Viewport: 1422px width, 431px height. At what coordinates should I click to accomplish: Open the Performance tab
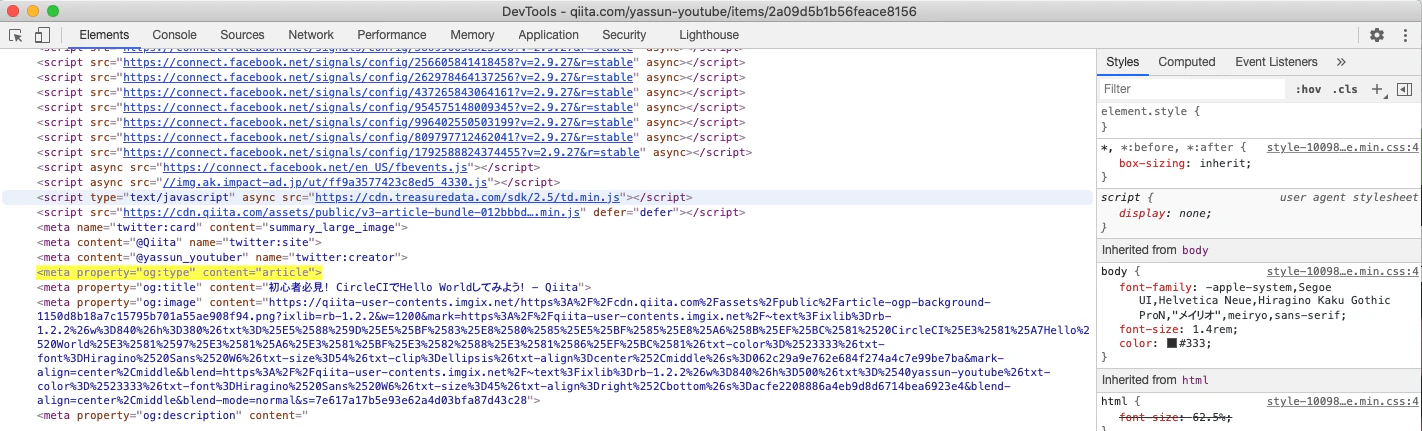392,35
